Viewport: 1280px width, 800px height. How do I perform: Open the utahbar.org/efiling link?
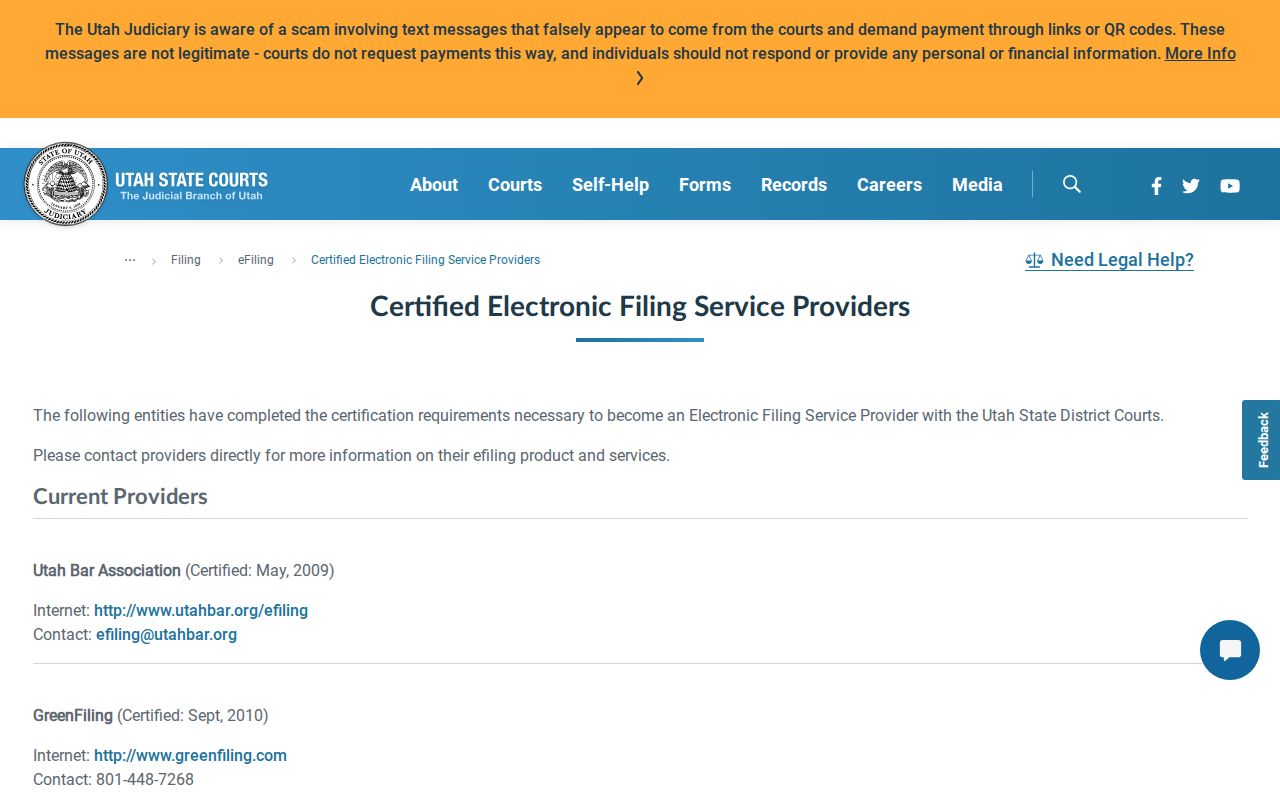[201, 610]
